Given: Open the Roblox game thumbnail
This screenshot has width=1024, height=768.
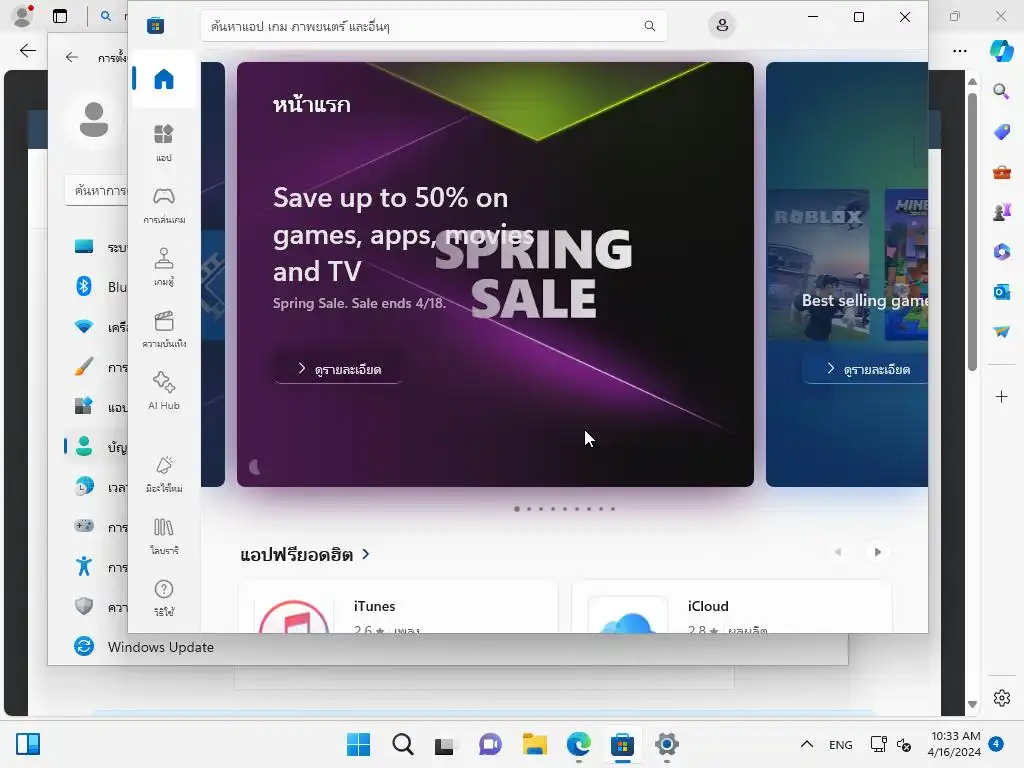Looking at the screenshot, I should tap(818, 264).
